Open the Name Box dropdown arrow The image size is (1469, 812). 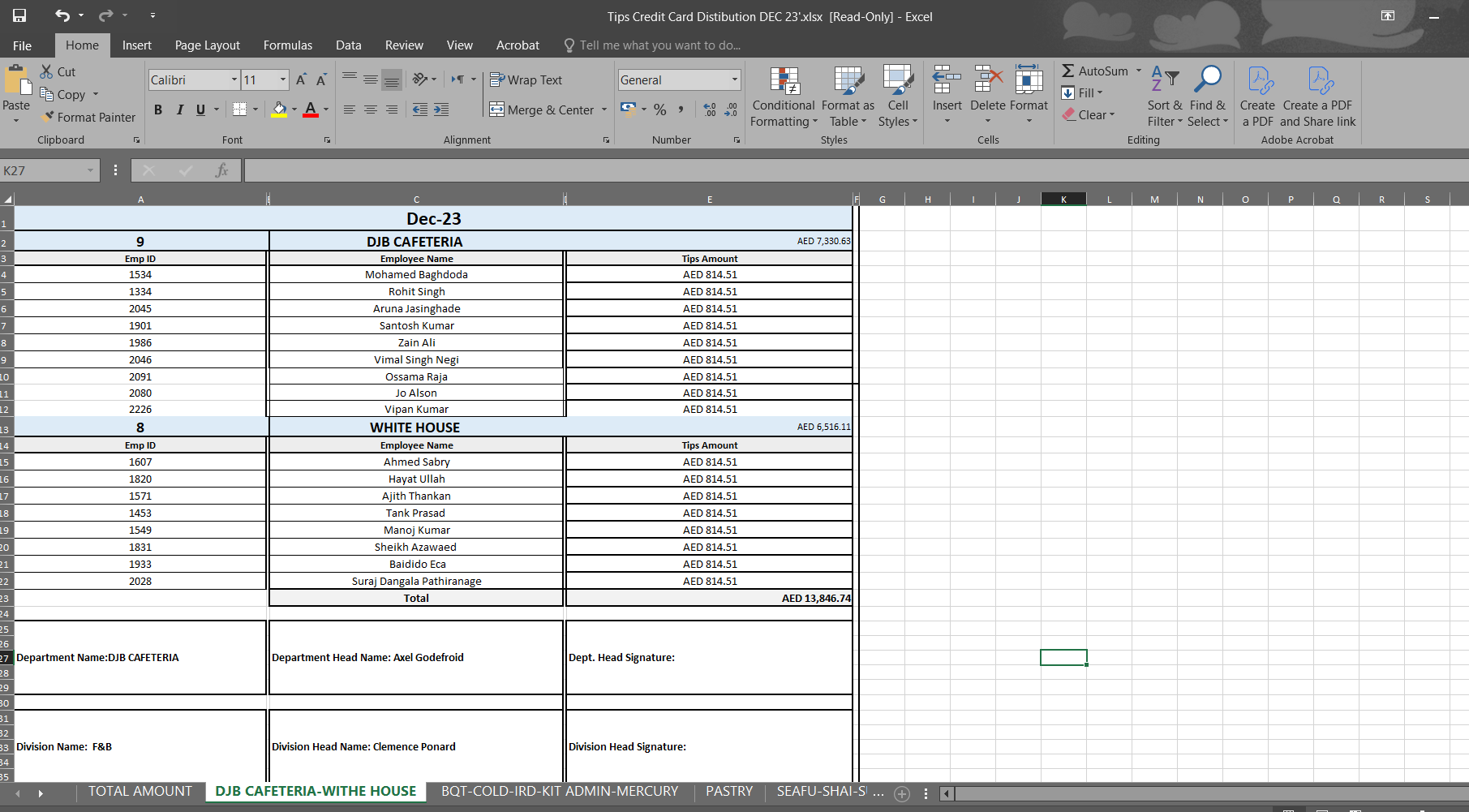[90, 170]
